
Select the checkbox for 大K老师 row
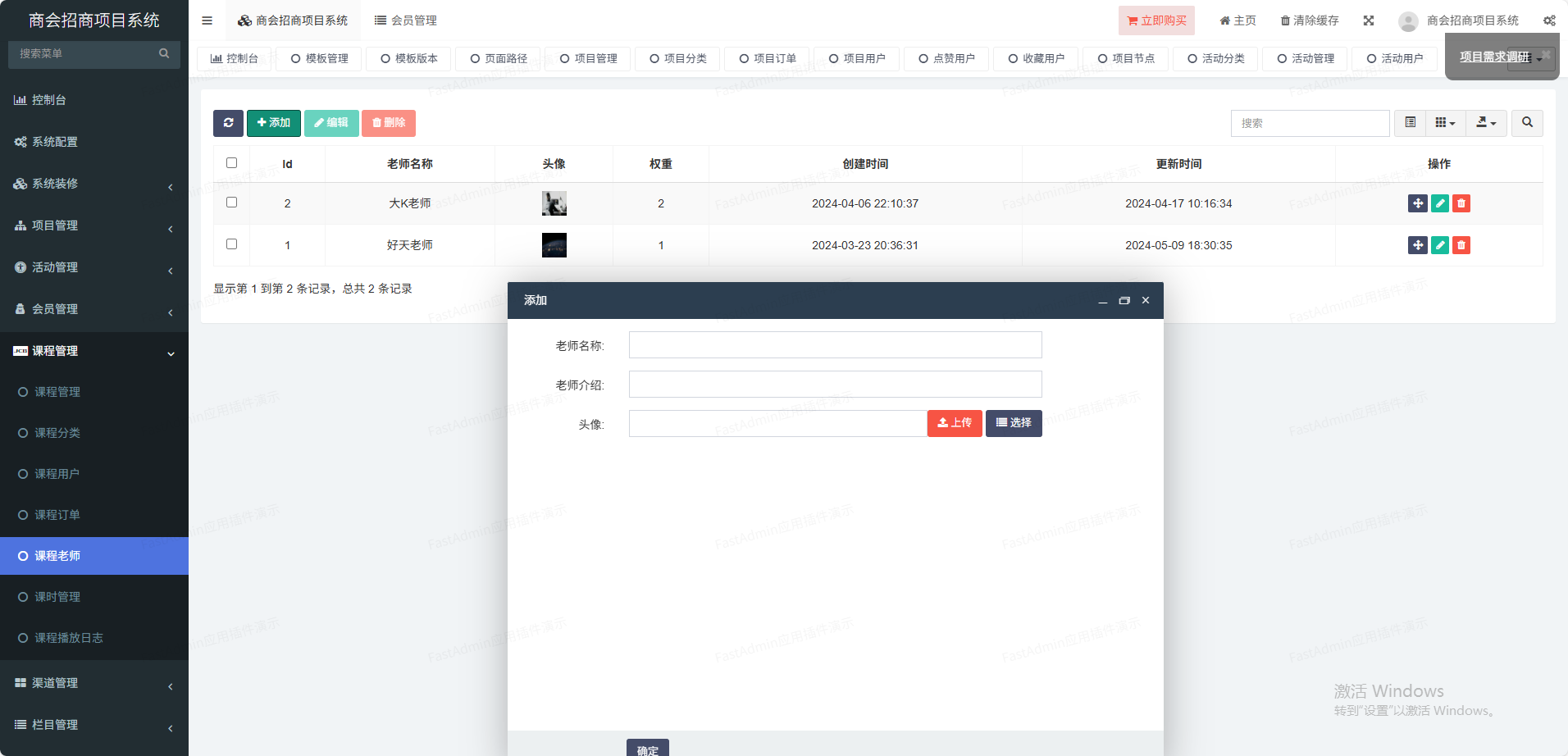[x=231, y=203]
